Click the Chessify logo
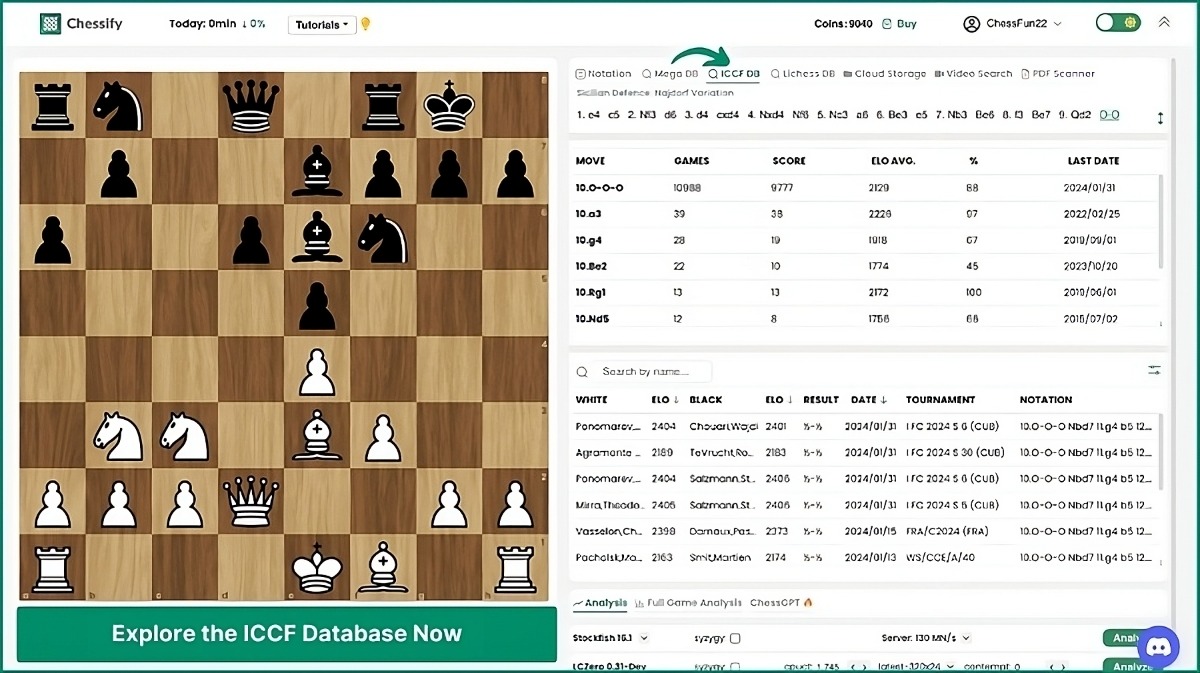The height and width of the screenshot is (673, 1200). [81, 24]
